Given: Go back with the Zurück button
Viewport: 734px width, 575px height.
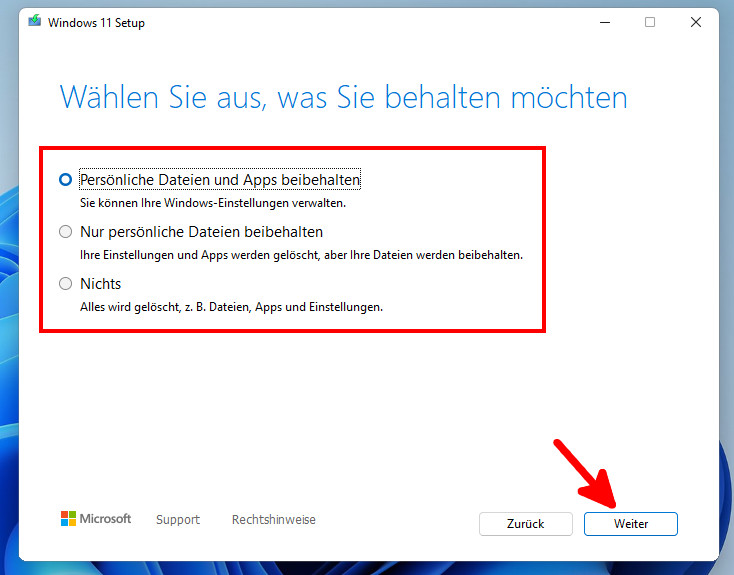Looking at the screenshot, I should pos(526,523).
